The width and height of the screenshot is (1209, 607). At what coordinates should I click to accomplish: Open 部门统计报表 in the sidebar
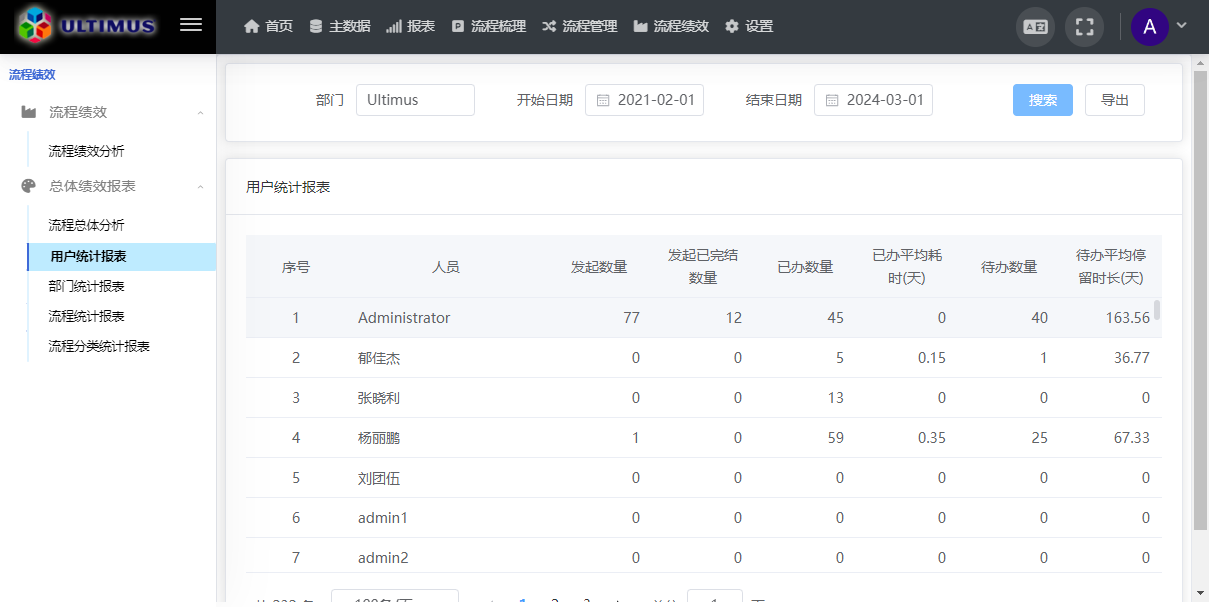coord(87,286)
